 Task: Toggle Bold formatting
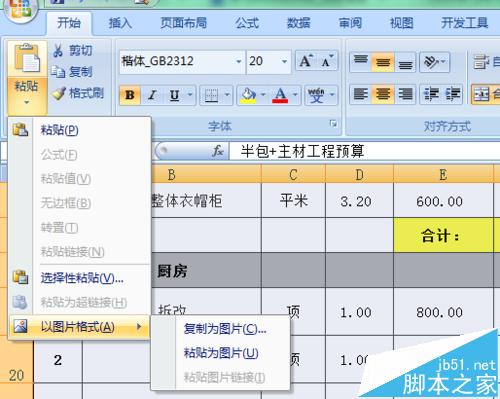(130, 95)
